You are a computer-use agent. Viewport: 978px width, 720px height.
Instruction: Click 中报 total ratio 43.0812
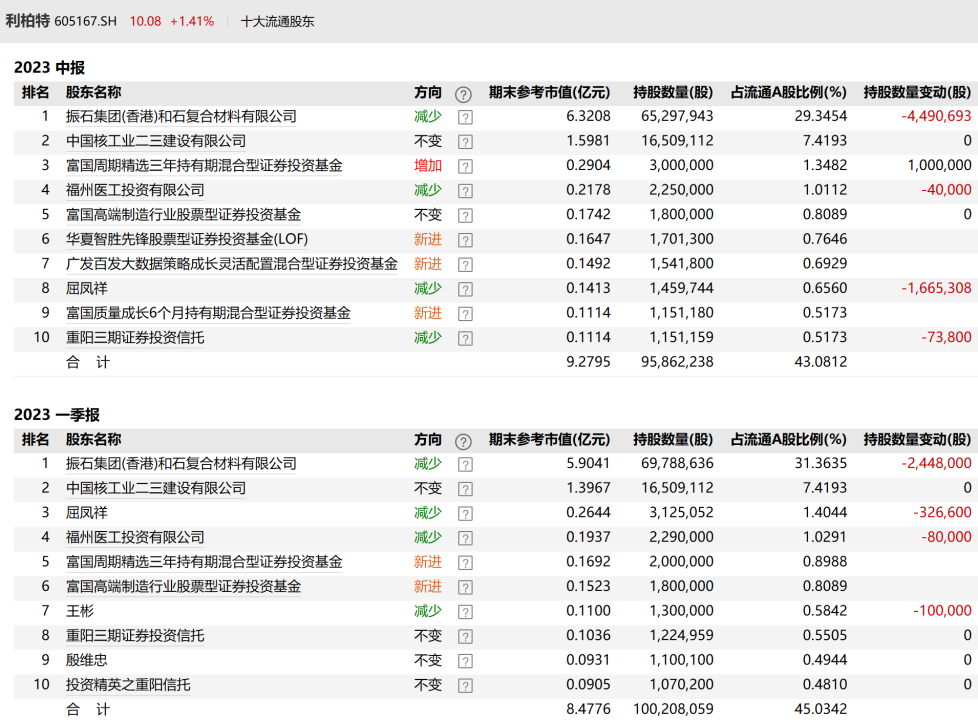pos(821,362)
